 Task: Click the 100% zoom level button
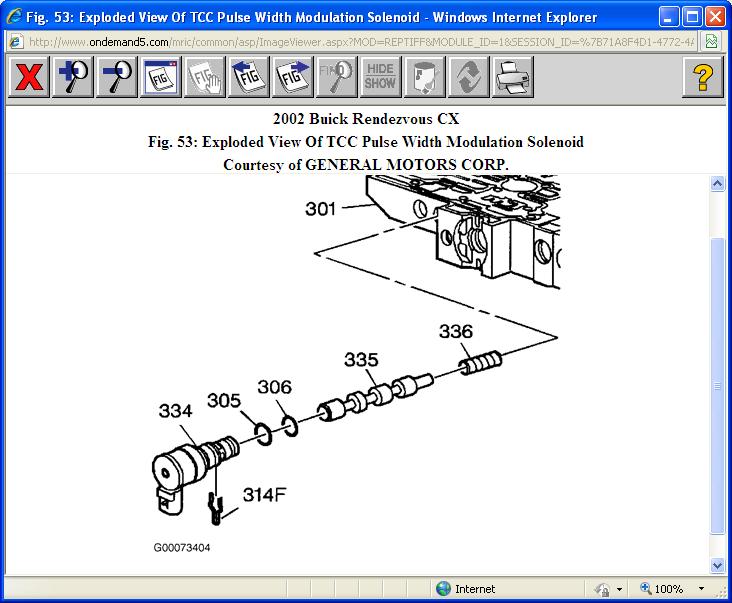(x=661, y=589)
